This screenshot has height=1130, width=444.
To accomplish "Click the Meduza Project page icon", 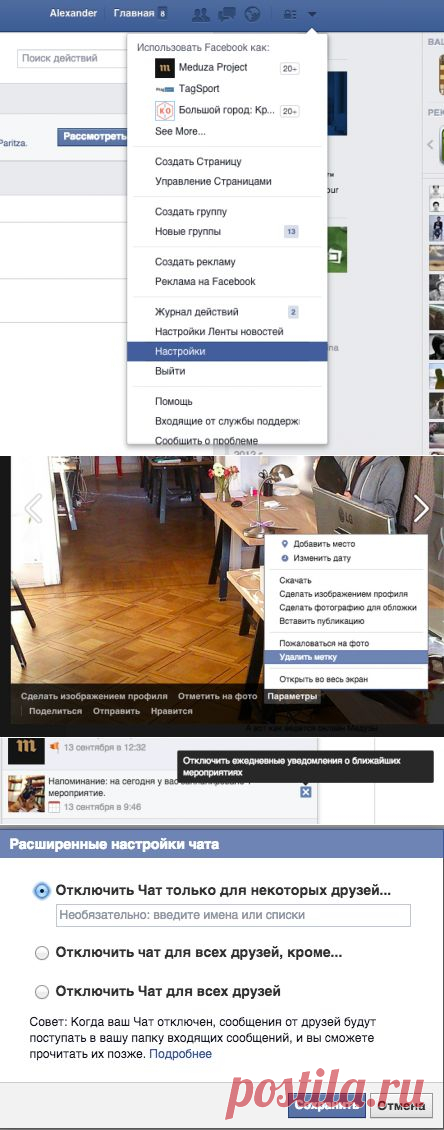I will click(164, 68).
